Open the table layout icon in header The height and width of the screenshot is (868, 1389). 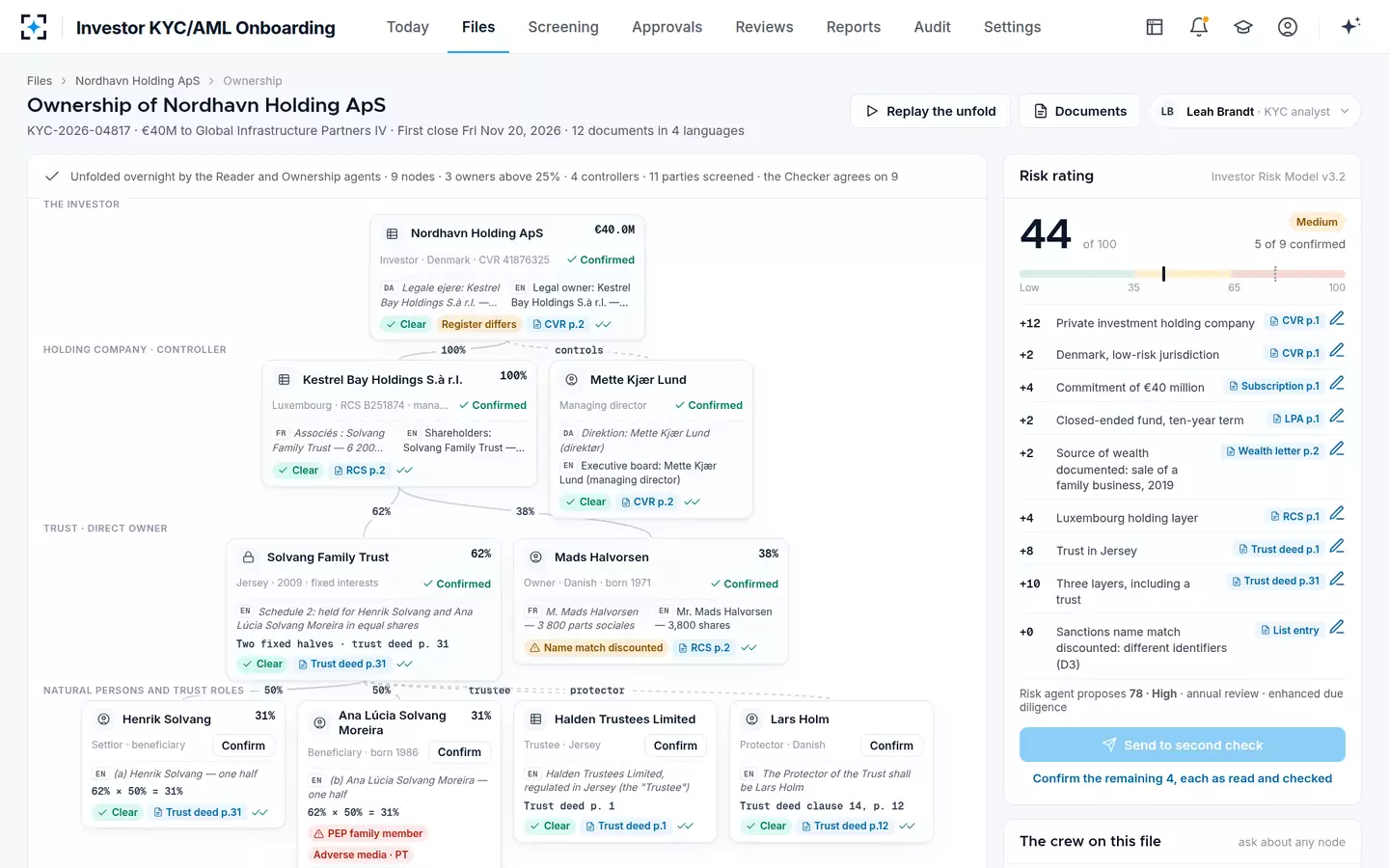(x=1155, y=27)
